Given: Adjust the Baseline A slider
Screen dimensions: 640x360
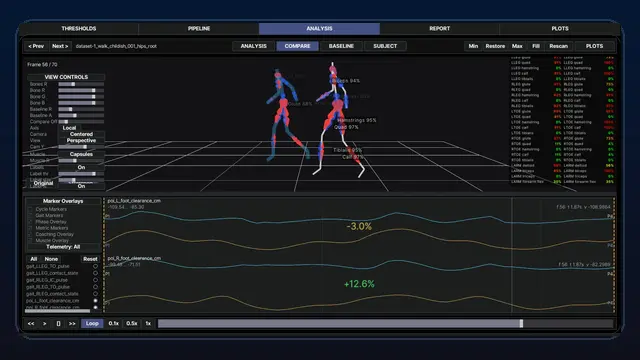Looking at the screenshot, I should click(x=81, y=116).
